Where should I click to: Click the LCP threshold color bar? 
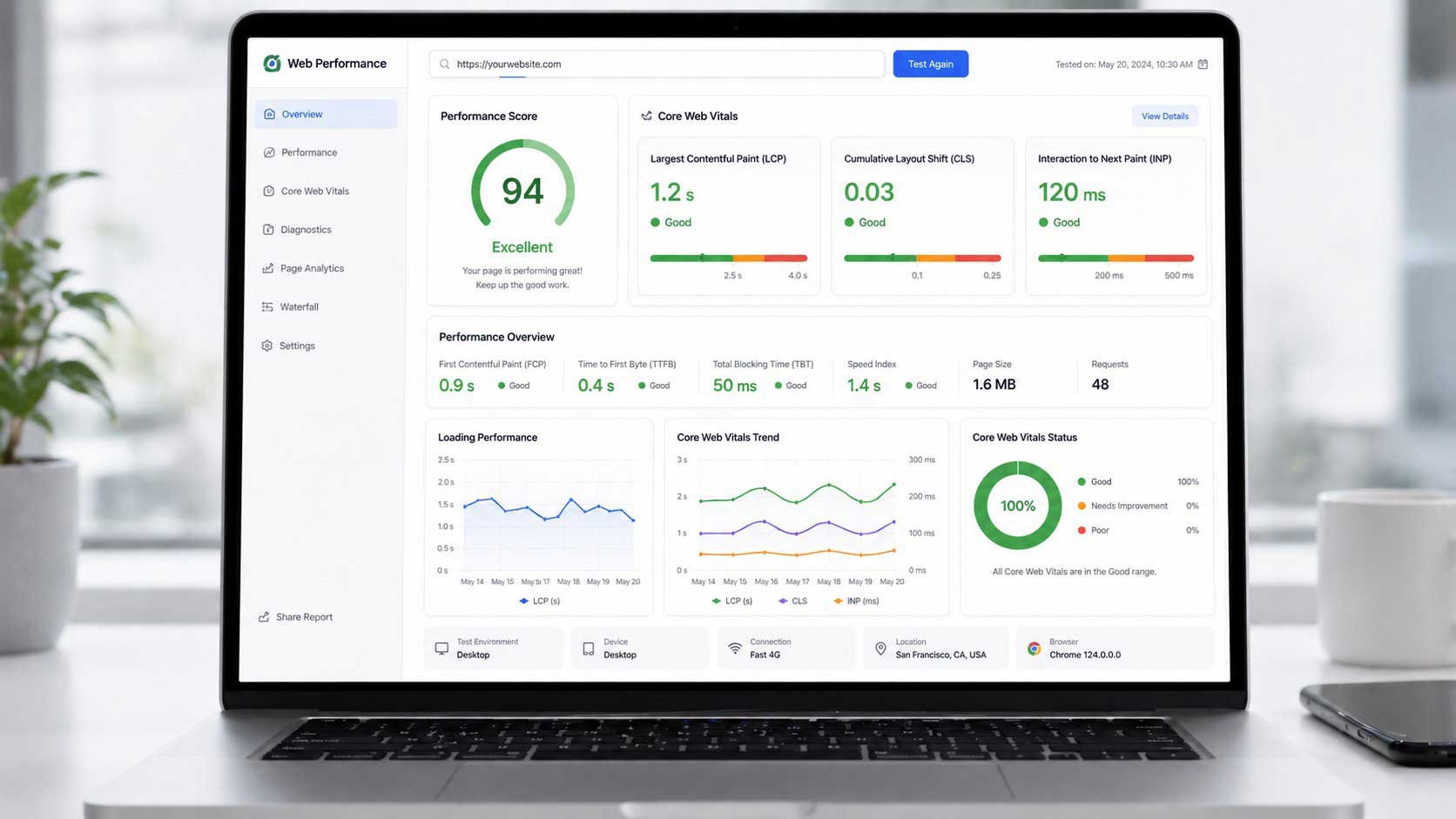click(728, 258)
